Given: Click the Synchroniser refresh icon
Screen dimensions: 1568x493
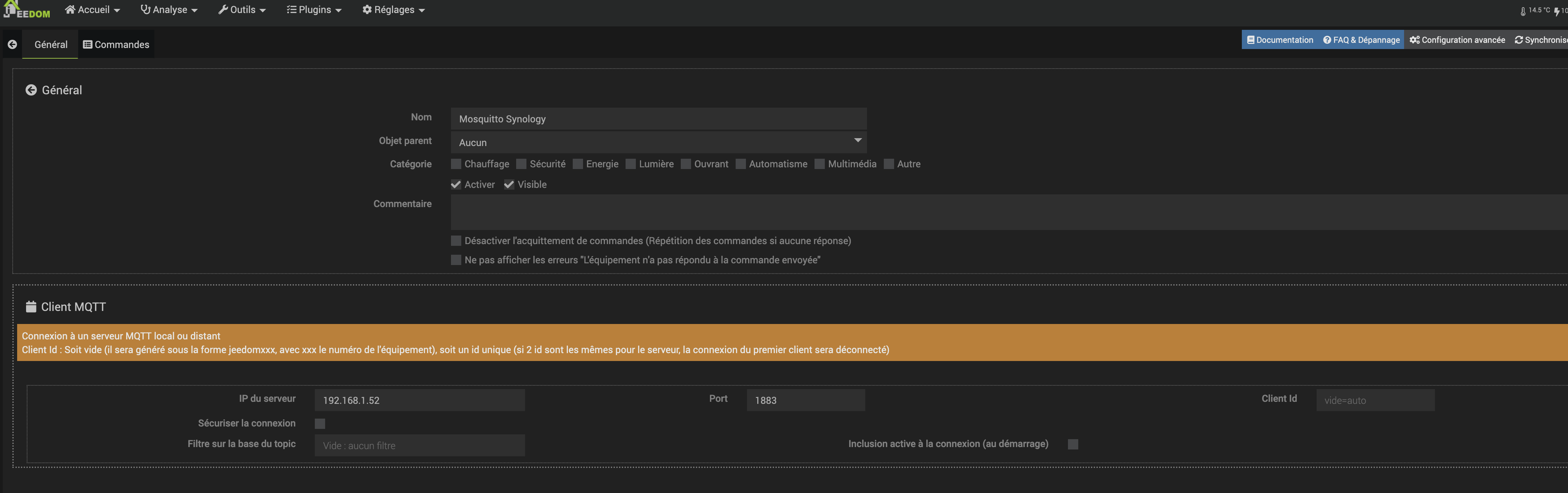Looking at the screenshot, I should coord(1519,40).
